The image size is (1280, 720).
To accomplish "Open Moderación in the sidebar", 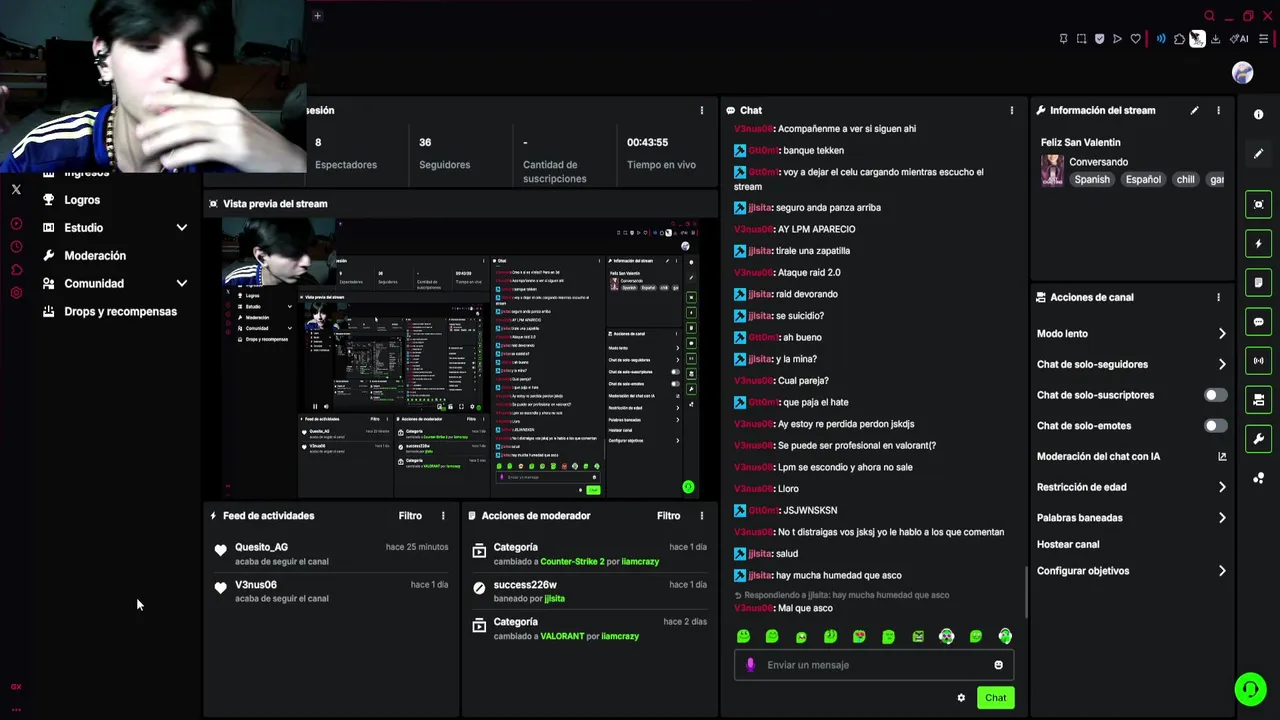I will tap(95, 256).
